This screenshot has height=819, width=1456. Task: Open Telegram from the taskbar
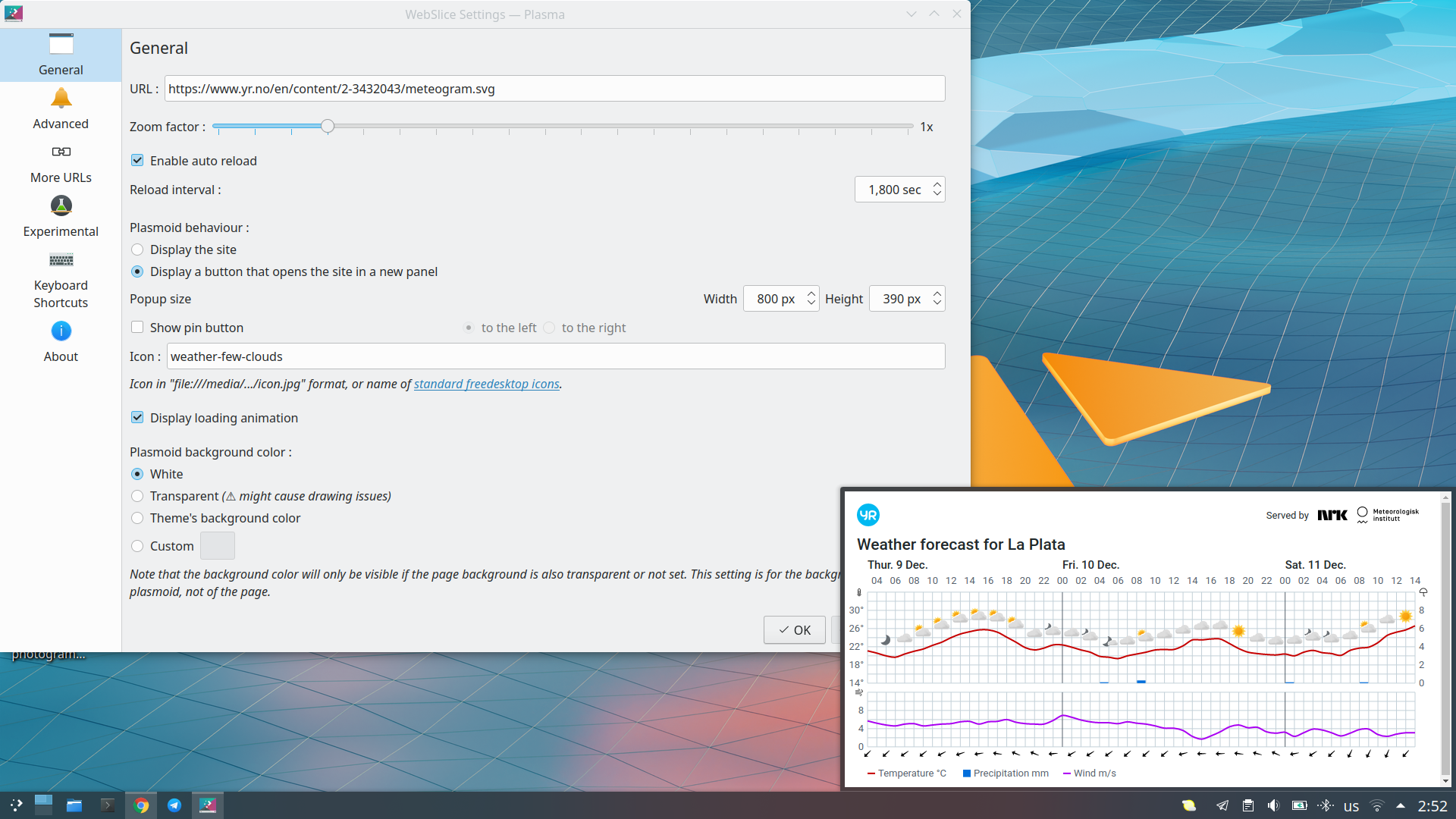[x=174, y=805]
